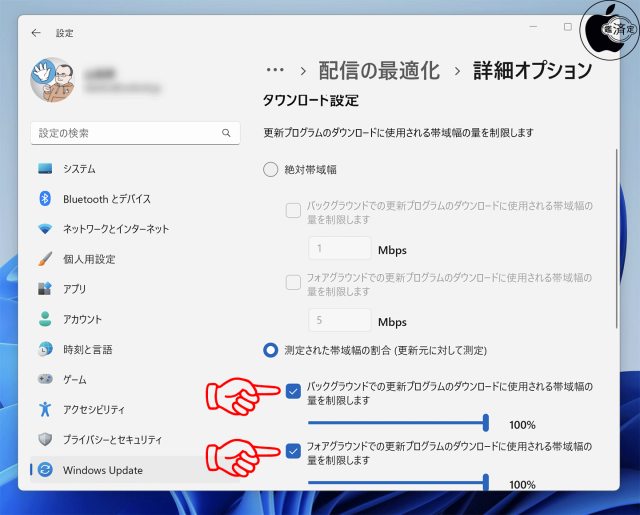Click the network Wi-Fi icon
640x515 pixels.
[x=45, y=229]
